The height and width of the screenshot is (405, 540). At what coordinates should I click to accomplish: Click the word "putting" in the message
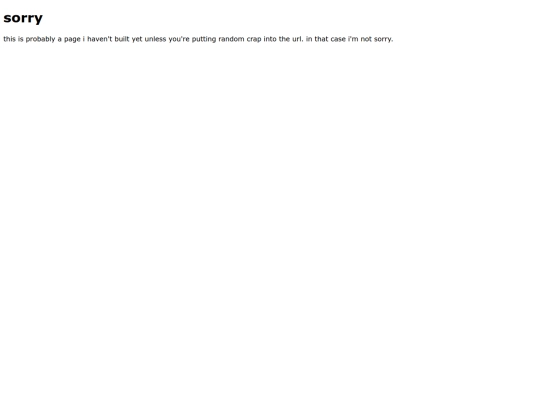(x=204, y=39)
